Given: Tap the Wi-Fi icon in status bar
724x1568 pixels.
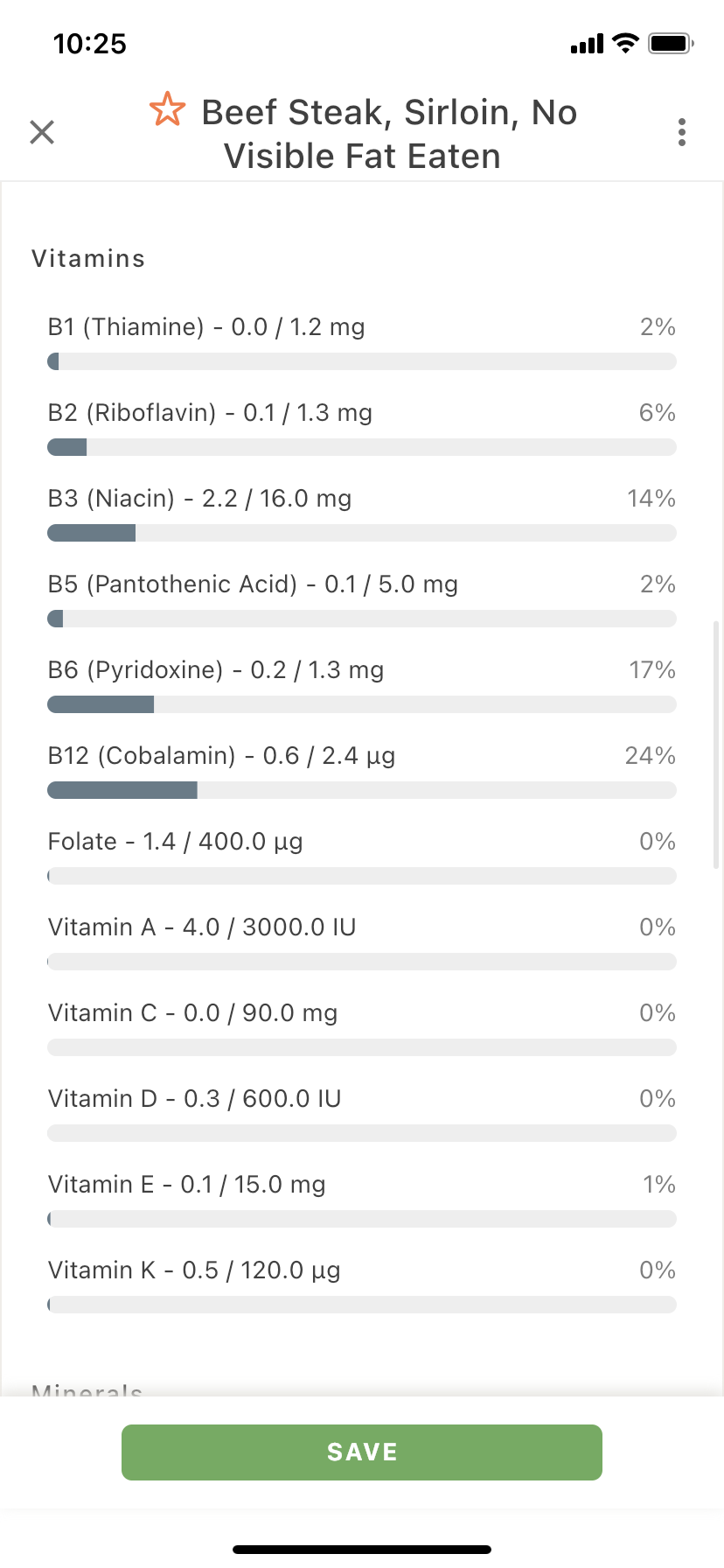Looking at the screenshot, I should pyautogui.click(x=625, y=43).
